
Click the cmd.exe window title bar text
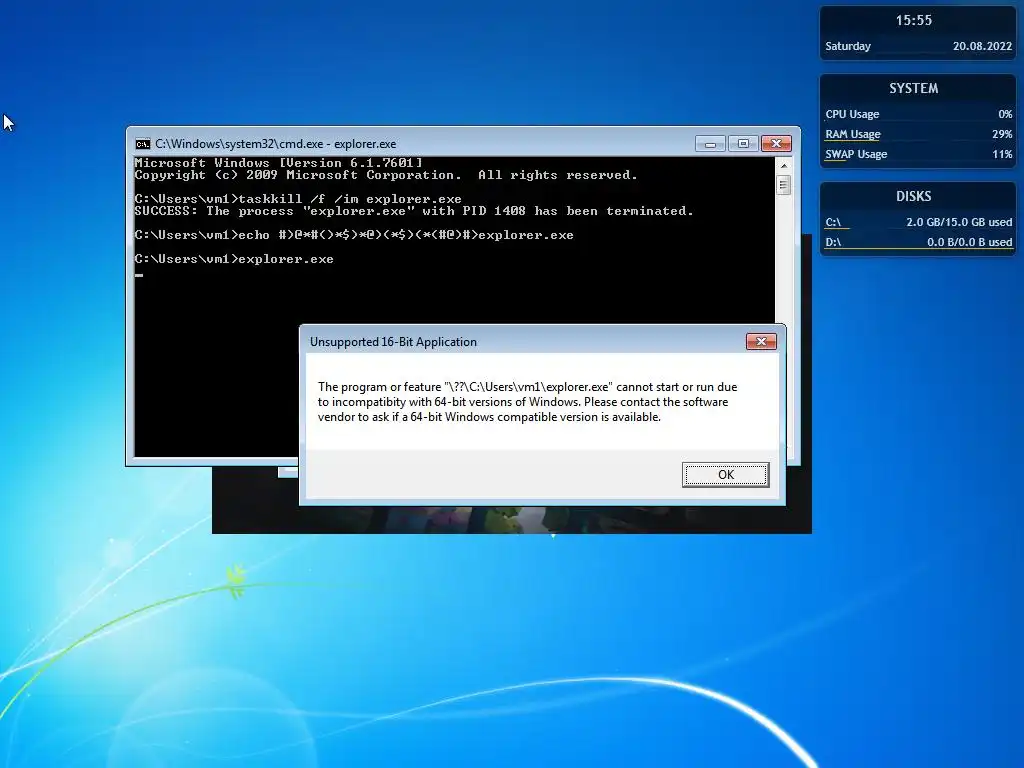(x=276, y=144)
